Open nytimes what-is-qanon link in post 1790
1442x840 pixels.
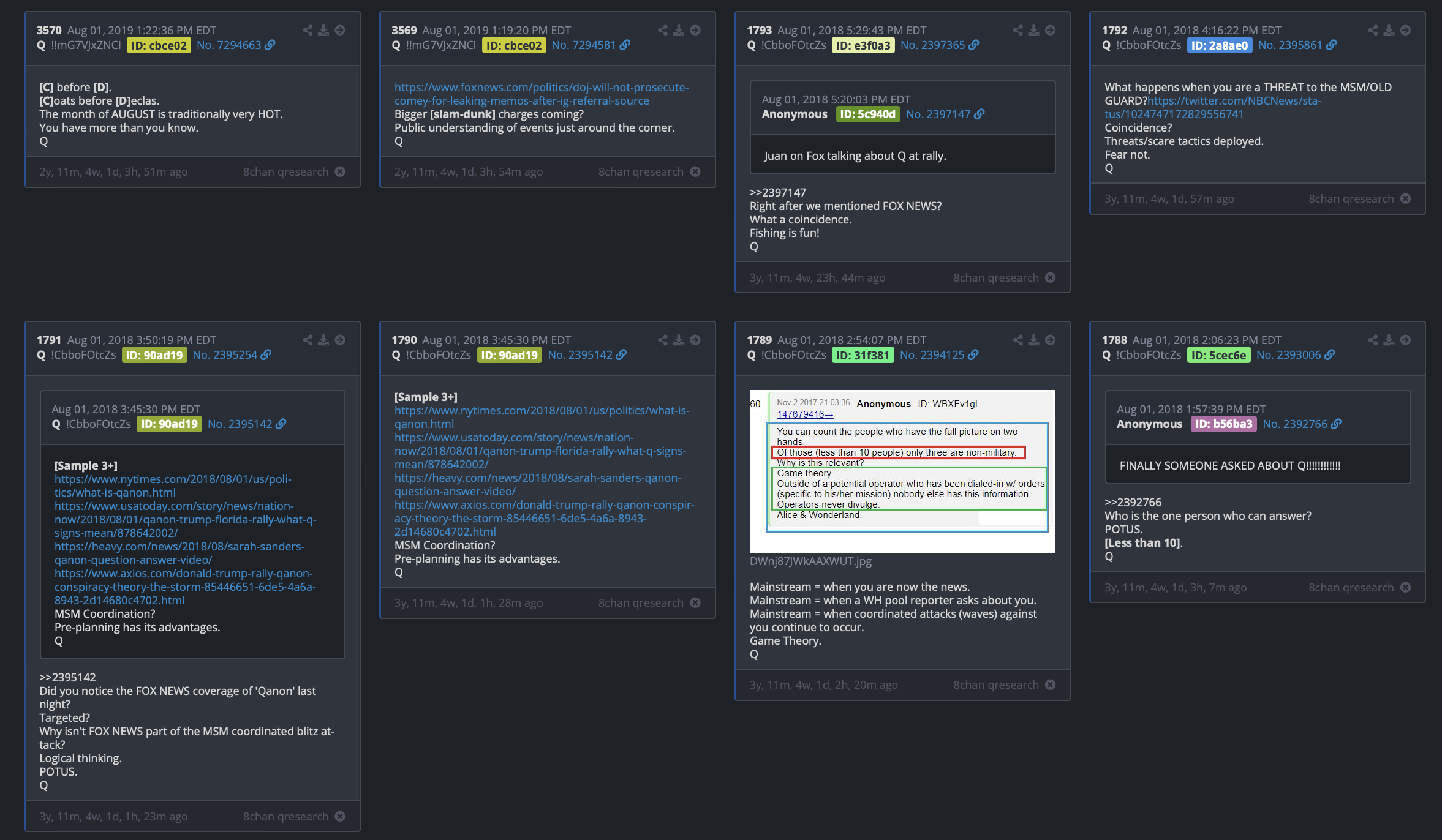pyautogui.click(x=542, y=418)
